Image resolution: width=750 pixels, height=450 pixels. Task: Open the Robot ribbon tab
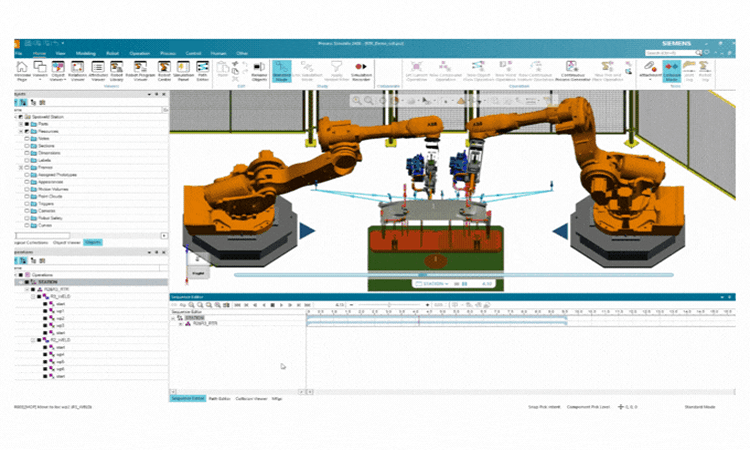(112, 54)
